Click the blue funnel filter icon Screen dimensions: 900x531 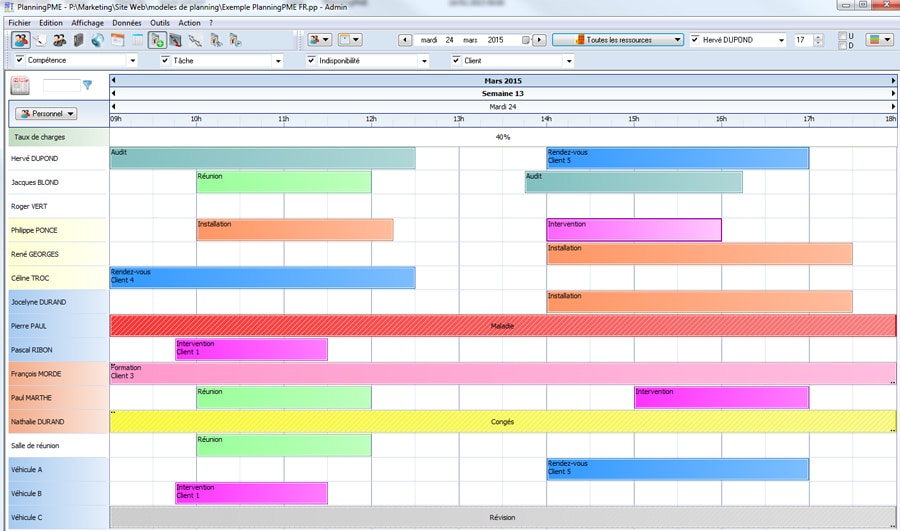87,85
